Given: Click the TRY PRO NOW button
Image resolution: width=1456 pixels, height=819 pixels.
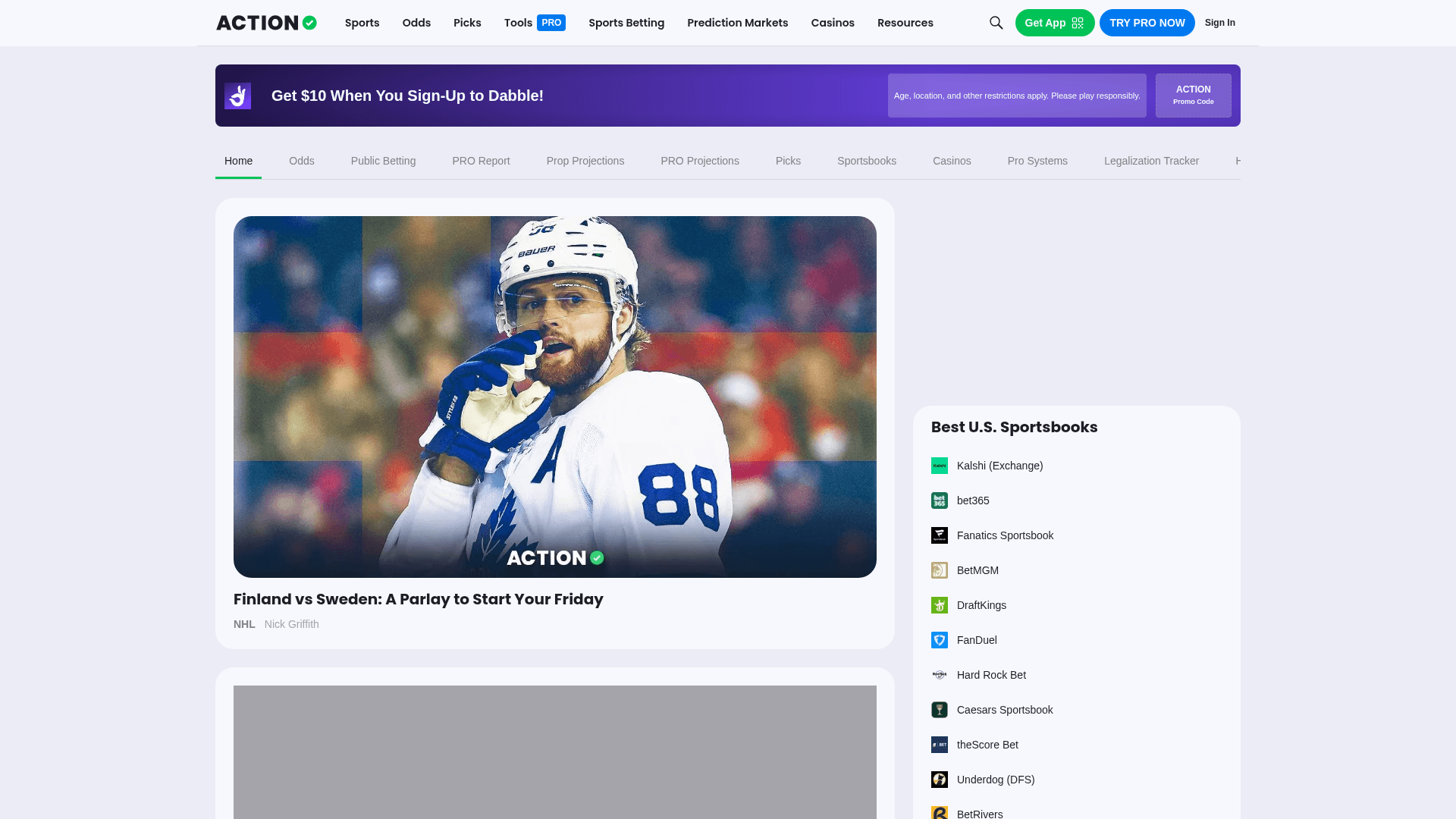Looking at the screenshot, I should pos(1147,23).
